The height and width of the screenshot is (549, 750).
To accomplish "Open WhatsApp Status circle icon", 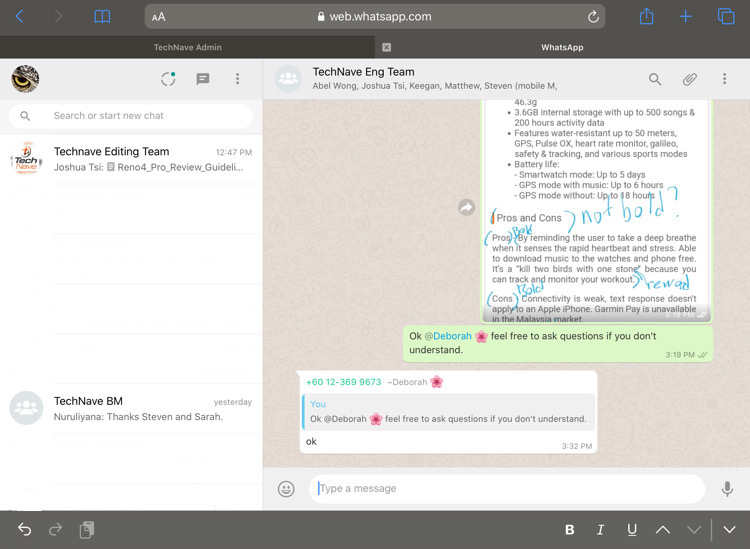I will tap(168, 79).
